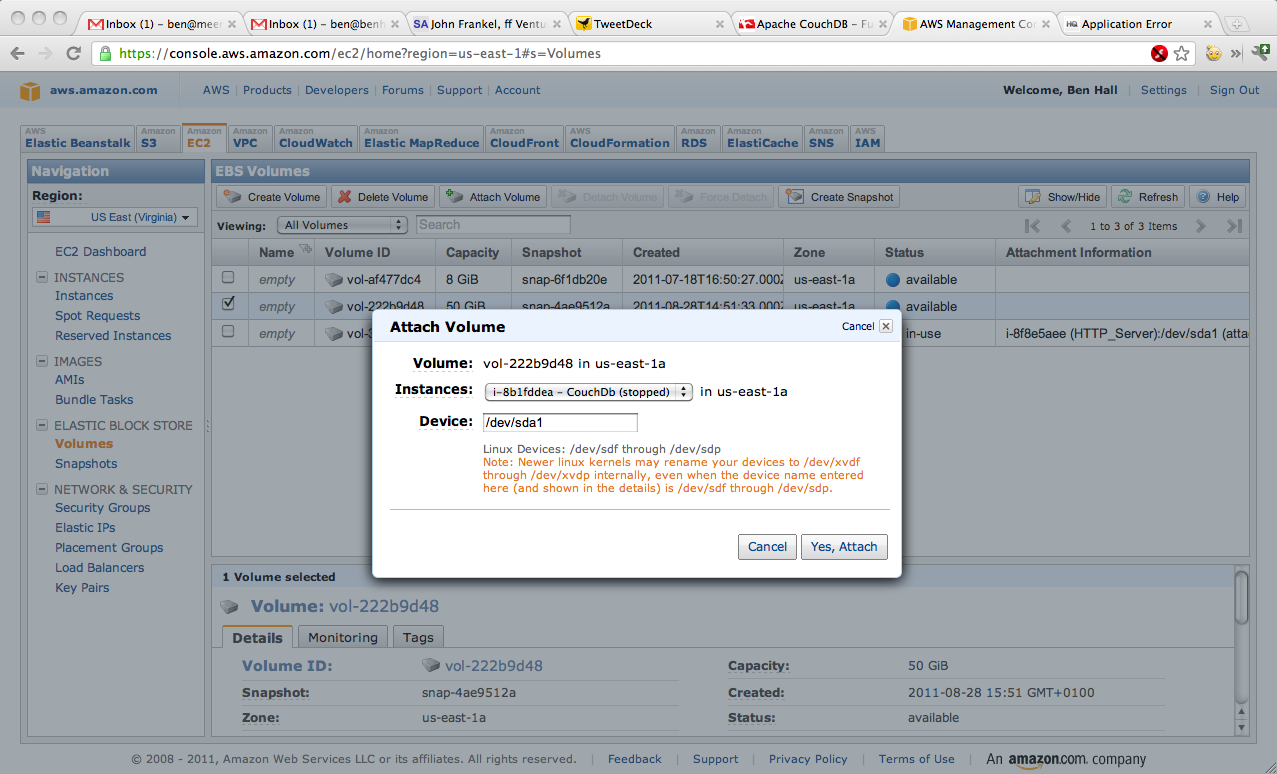Close the Attach Volume dialog X
The width and height of the screenshot is (1277, 774).
click(885, 326)
